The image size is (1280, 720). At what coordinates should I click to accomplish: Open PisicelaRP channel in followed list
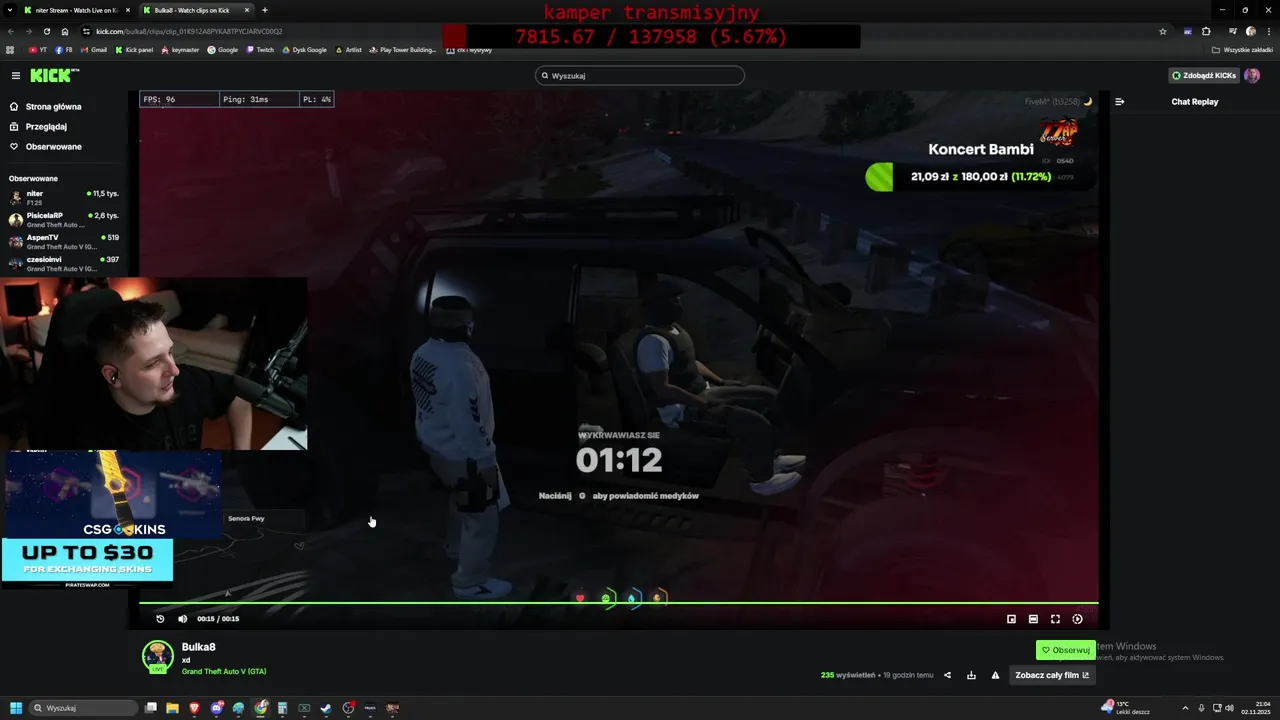64,219
